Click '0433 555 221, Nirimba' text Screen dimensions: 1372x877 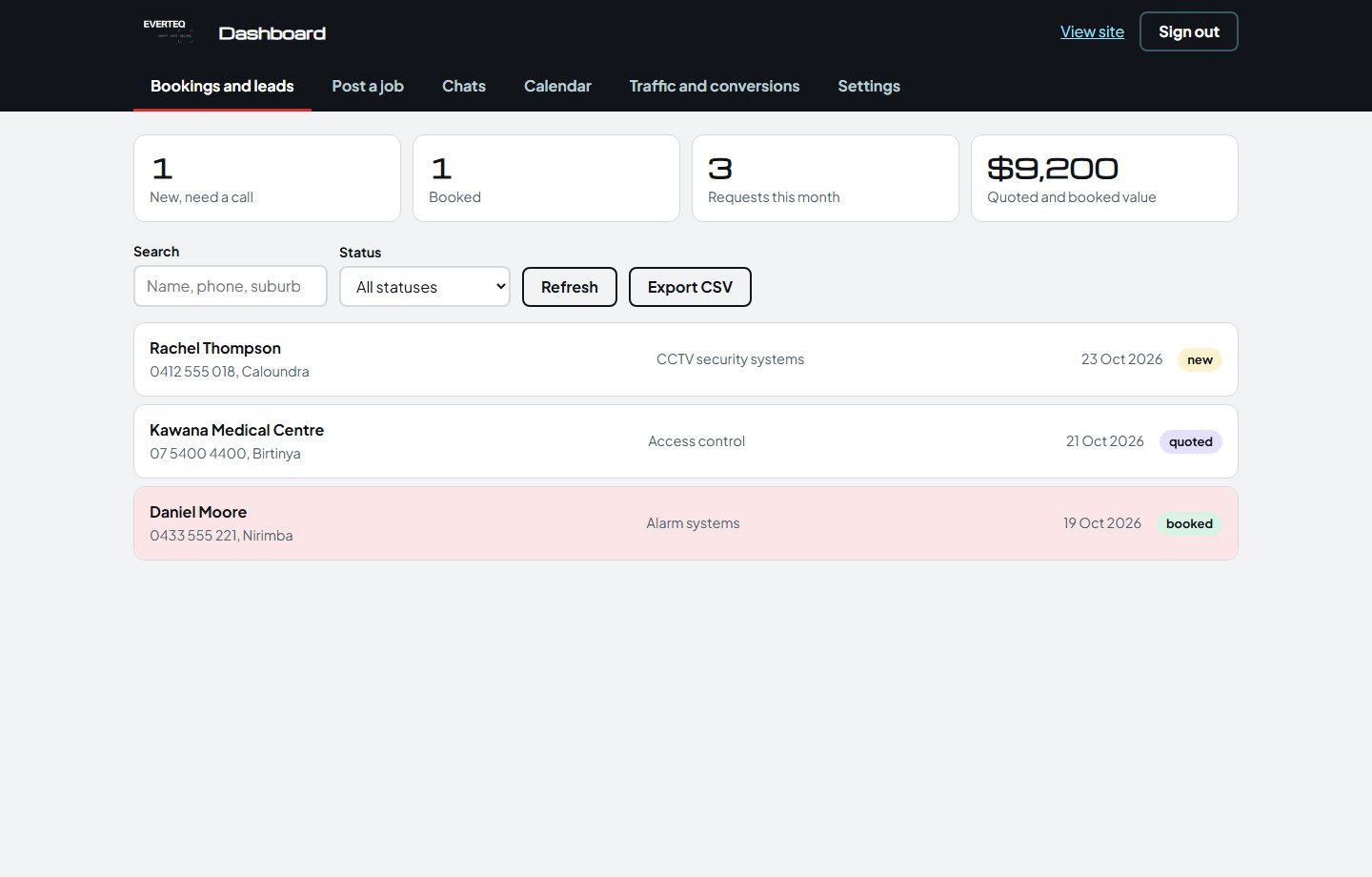(x=221, y=536)
